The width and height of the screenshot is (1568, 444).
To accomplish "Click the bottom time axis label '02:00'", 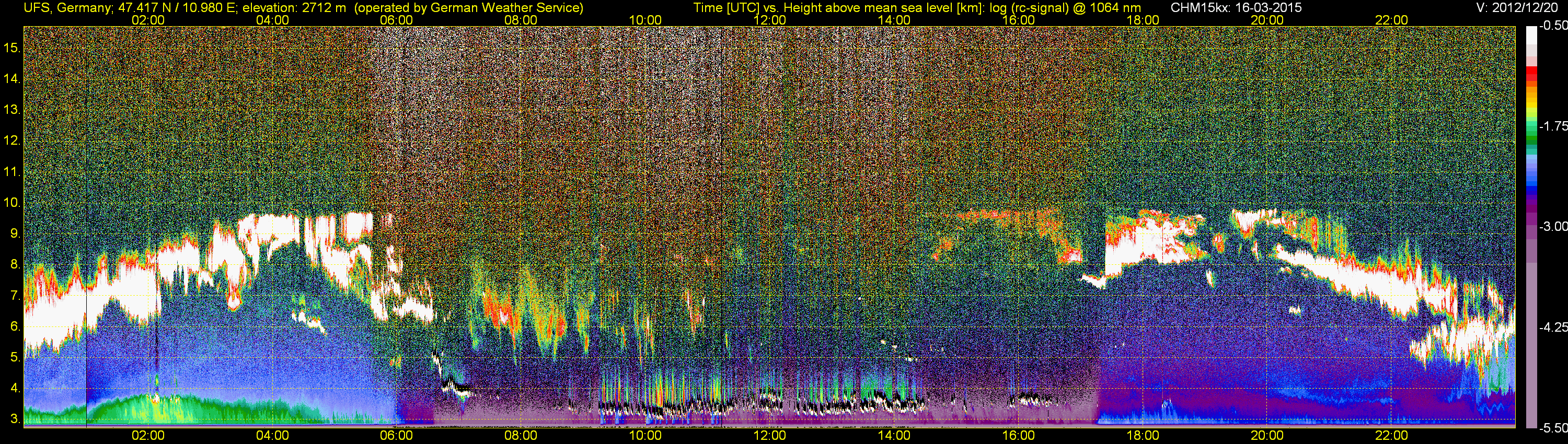I will click(x=148, y=436).
